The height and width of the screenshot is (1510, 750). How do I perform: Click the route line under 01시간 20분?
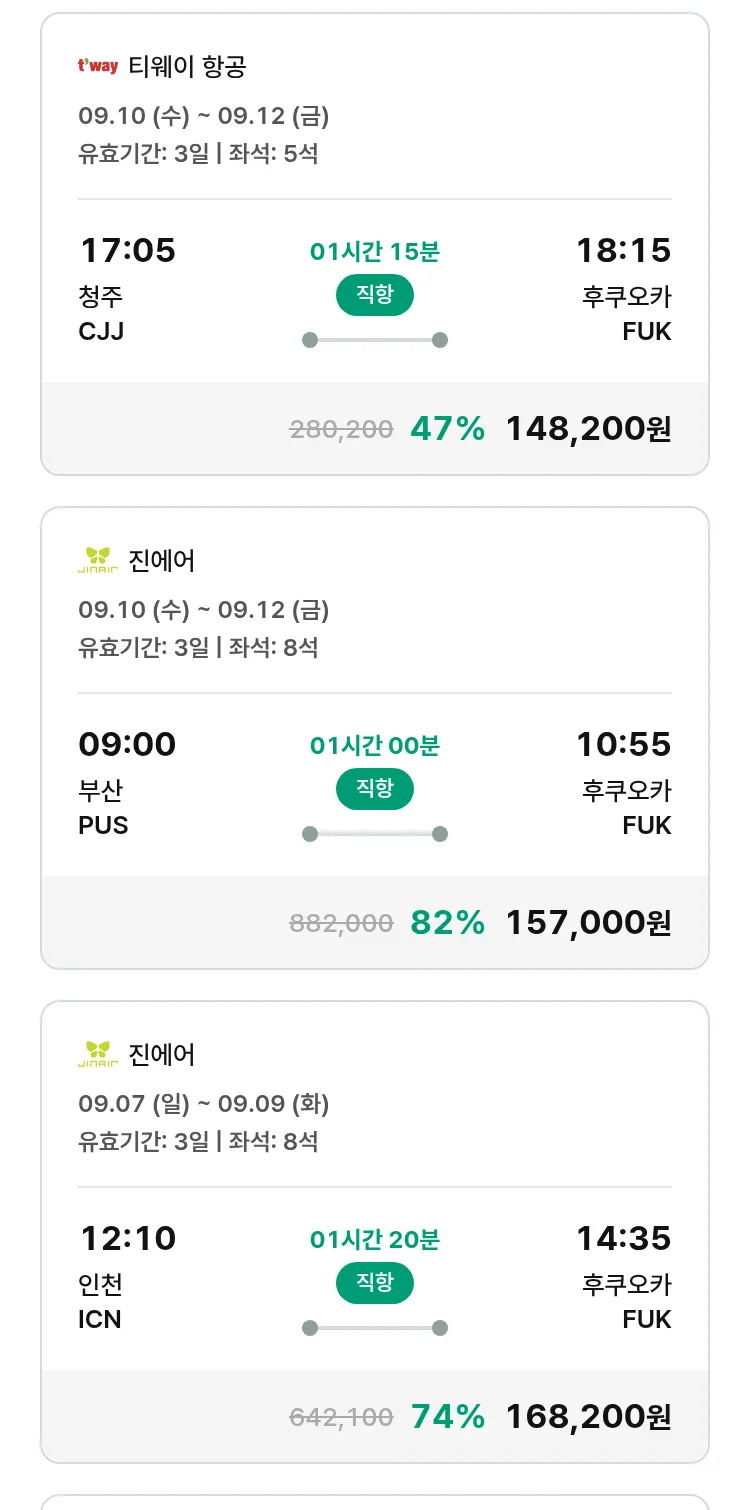[x=374, y=1328]
